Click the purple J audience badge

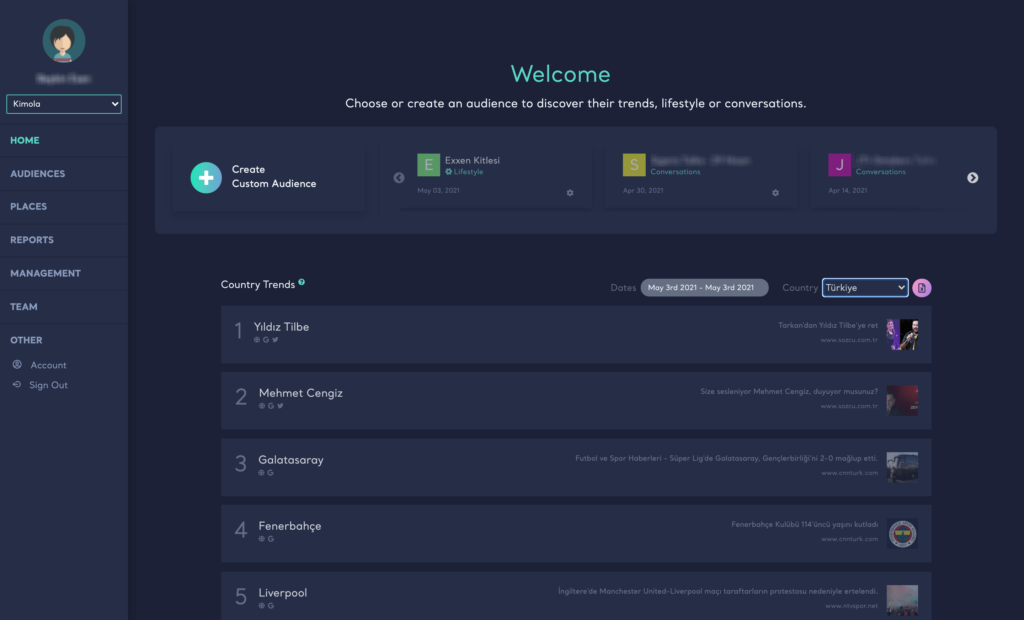click(840, 165)
